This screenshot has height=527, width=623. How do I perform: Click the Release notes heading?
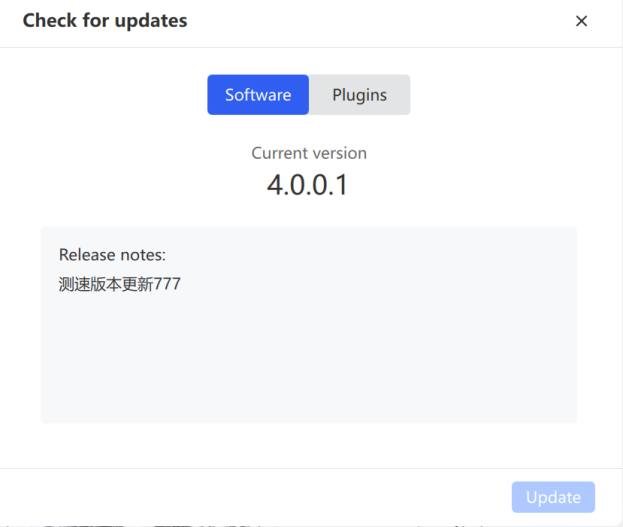tap(112, 255)
